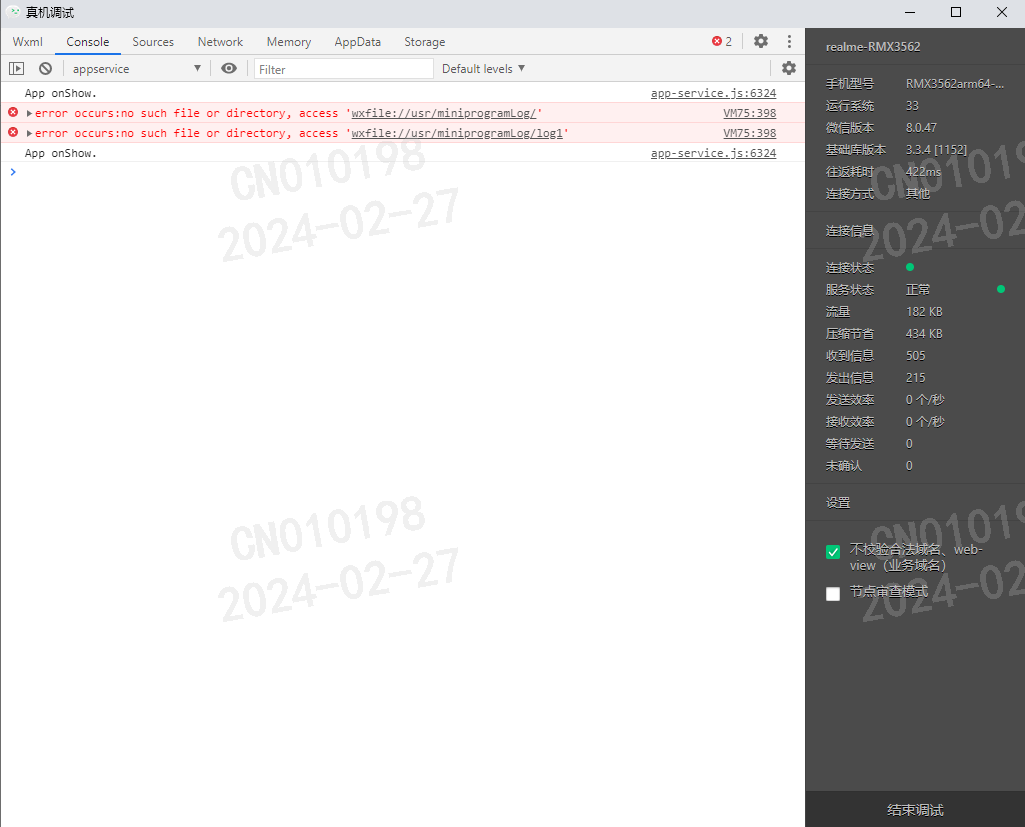Image resolution: width=1025 pixels, height=827 pixels.
Task: Open the Network tab
Action: (x=220, y=42)
